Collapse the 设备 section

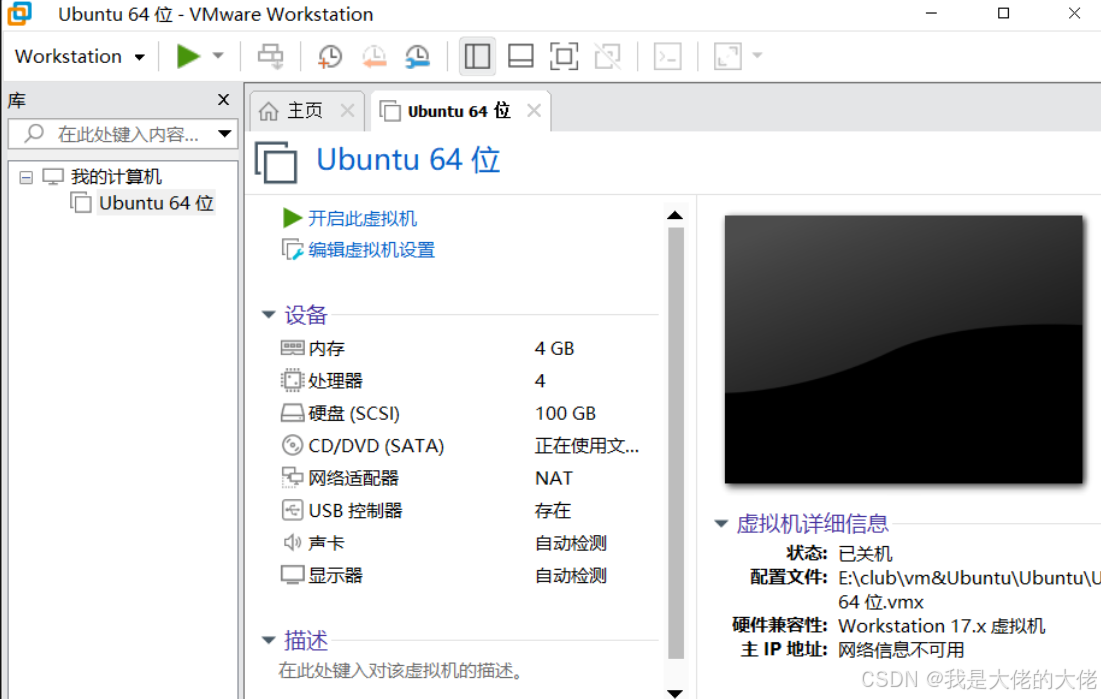[x=268, y=315]
